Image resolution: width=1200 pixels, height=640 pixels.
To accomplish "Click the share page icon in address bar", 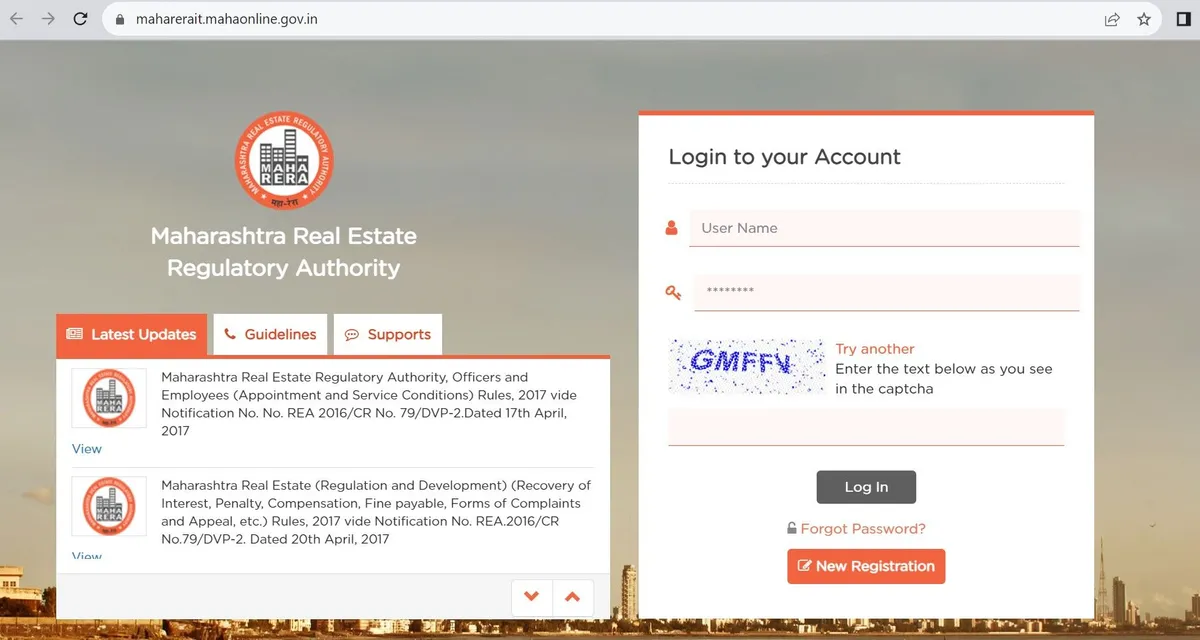I will tap(1111, 19).
